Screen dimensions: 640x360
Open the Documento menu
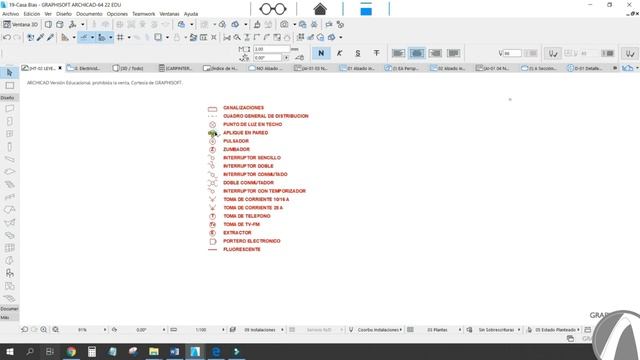pos(89,14)
